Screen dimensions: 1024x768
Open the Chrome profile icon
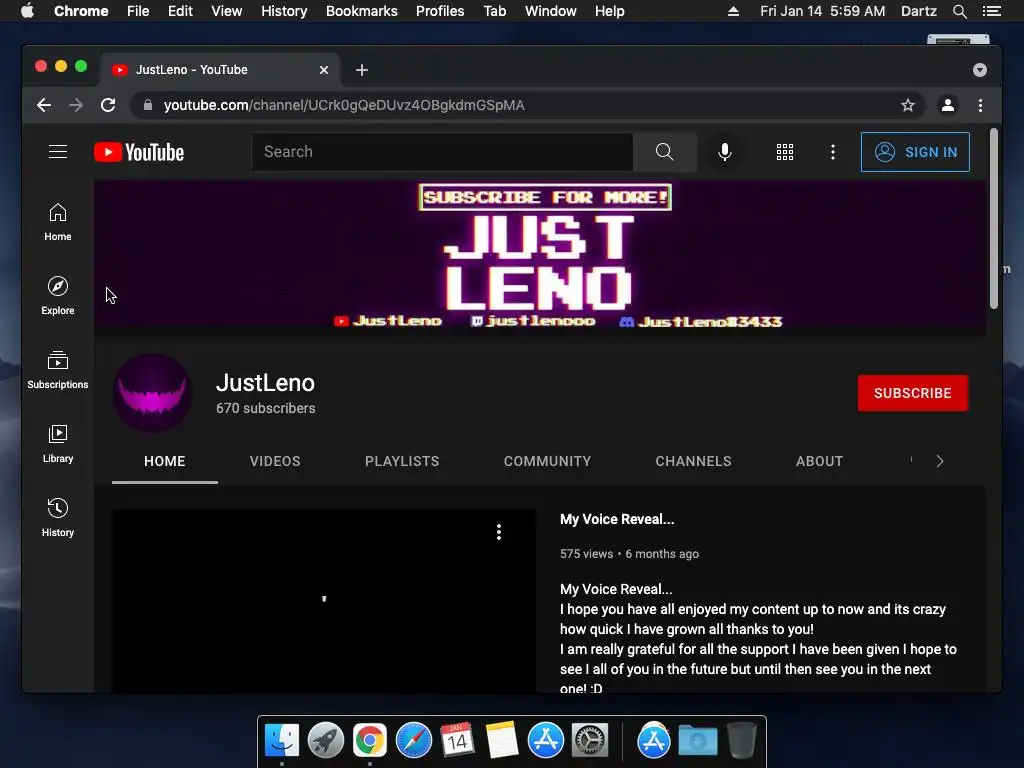[x=948, y=105]
